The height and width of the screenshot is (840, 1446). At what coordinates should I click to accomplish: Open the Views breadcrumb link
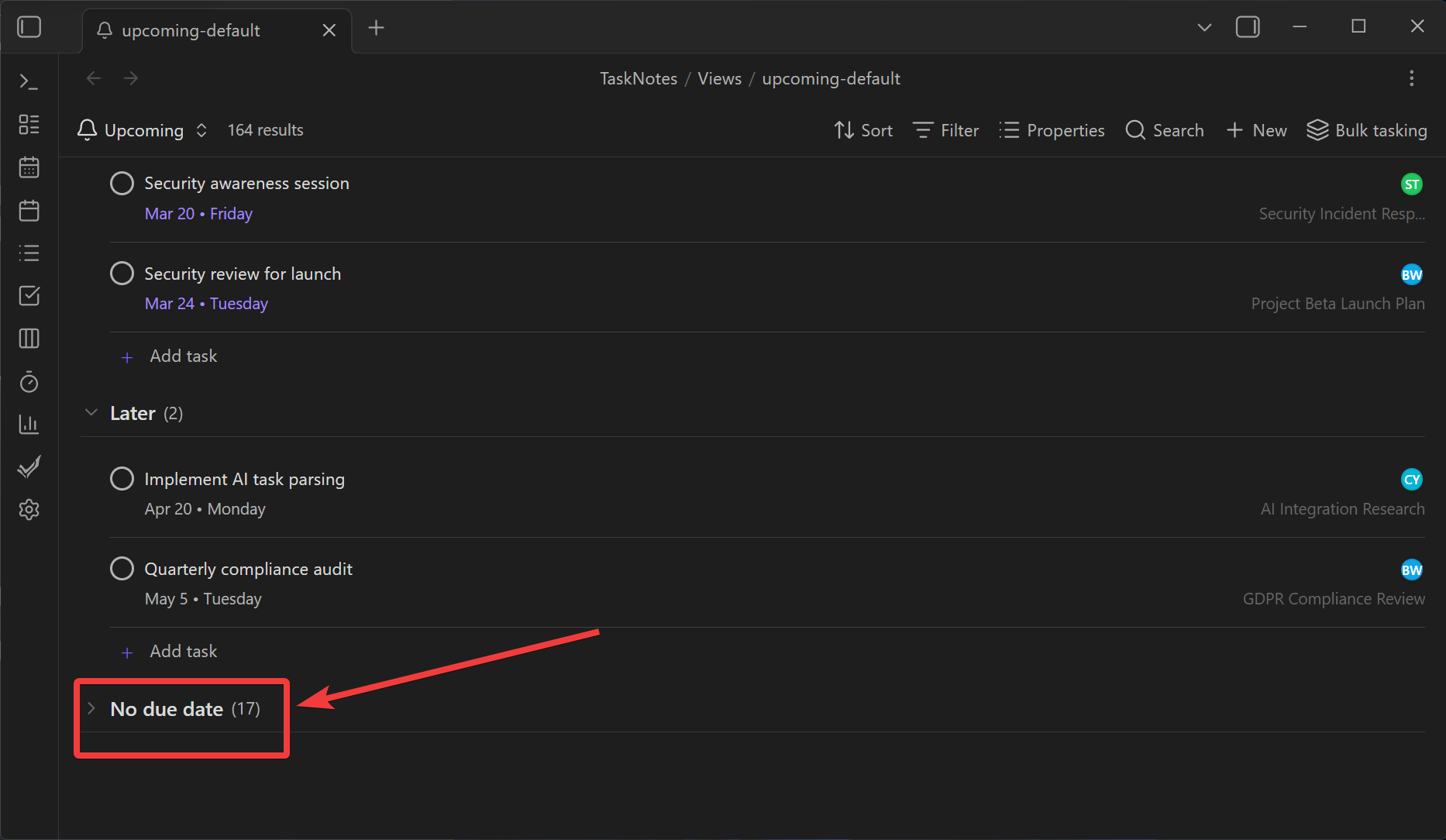719,78
